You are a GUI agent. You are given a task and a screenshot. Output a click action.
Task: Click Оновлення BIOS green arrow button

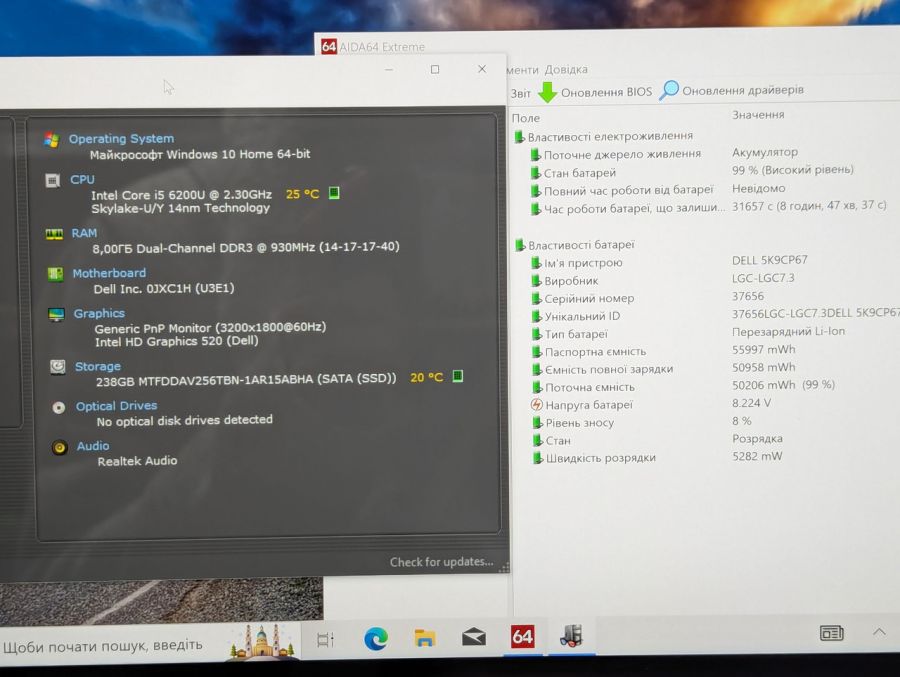point(595,92)
